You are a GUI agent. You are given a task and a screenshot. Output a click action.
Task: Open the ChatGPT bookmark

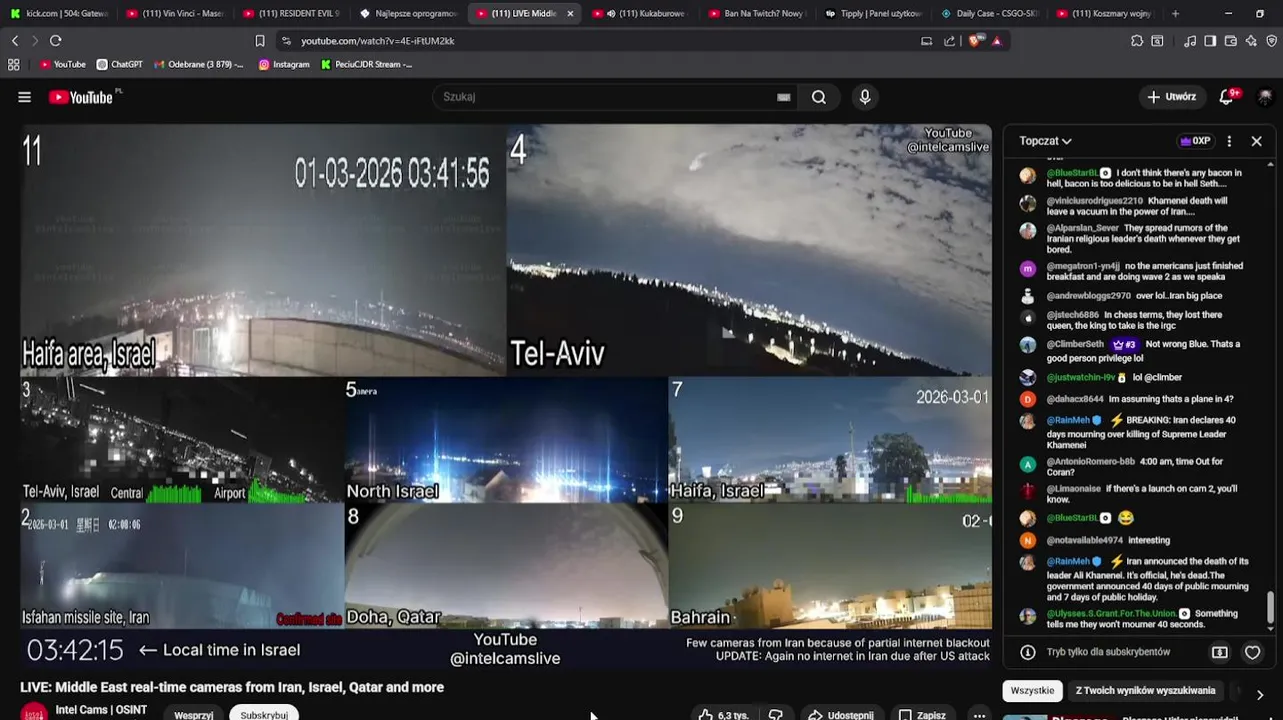tap(120, 64)
